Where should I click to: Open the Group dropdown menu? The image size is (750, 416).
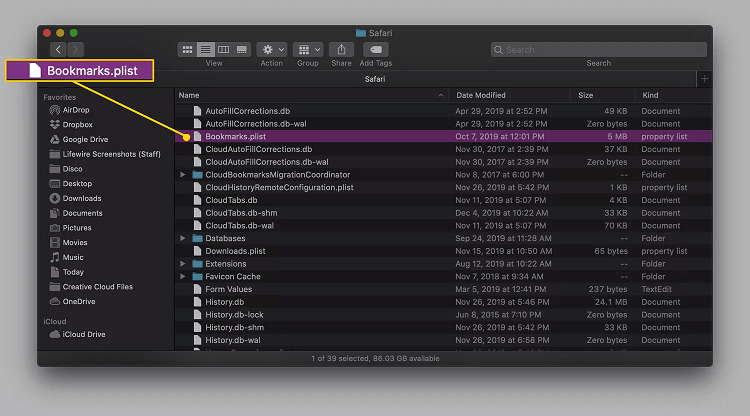[x=308, y=49]
